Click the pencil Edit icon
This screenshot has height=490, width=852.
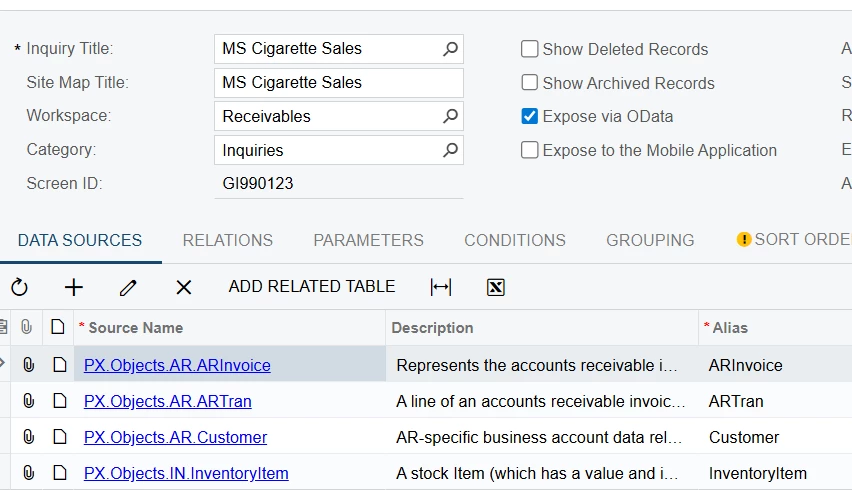click(128, 287)
